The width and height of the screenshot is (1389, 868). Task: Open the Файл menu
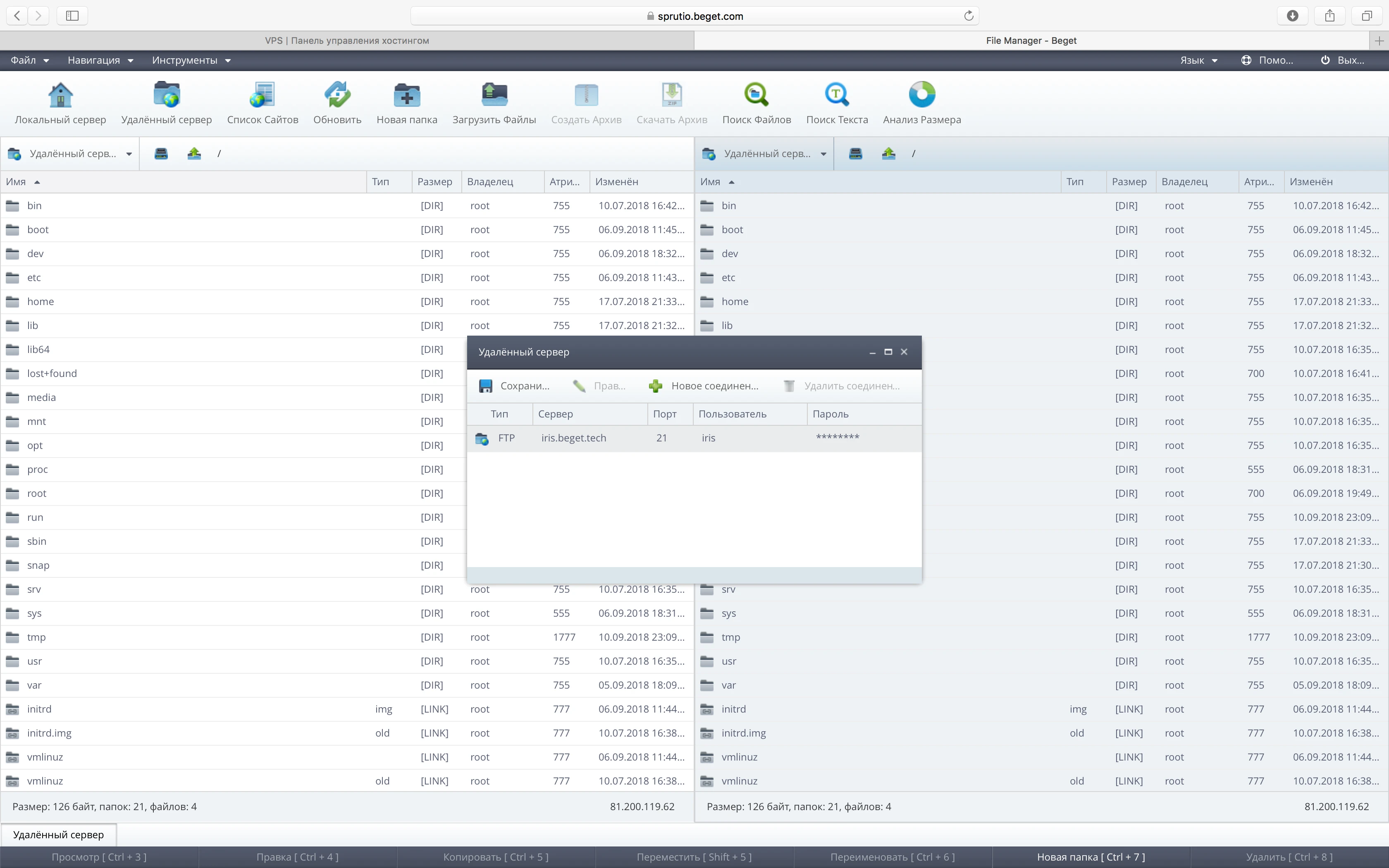click(x=29, y=60)
